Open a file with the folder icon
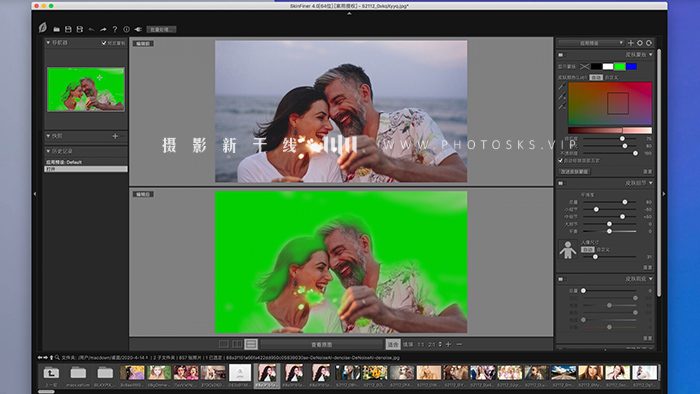700x394 pixels. click(x=57, y=29)
